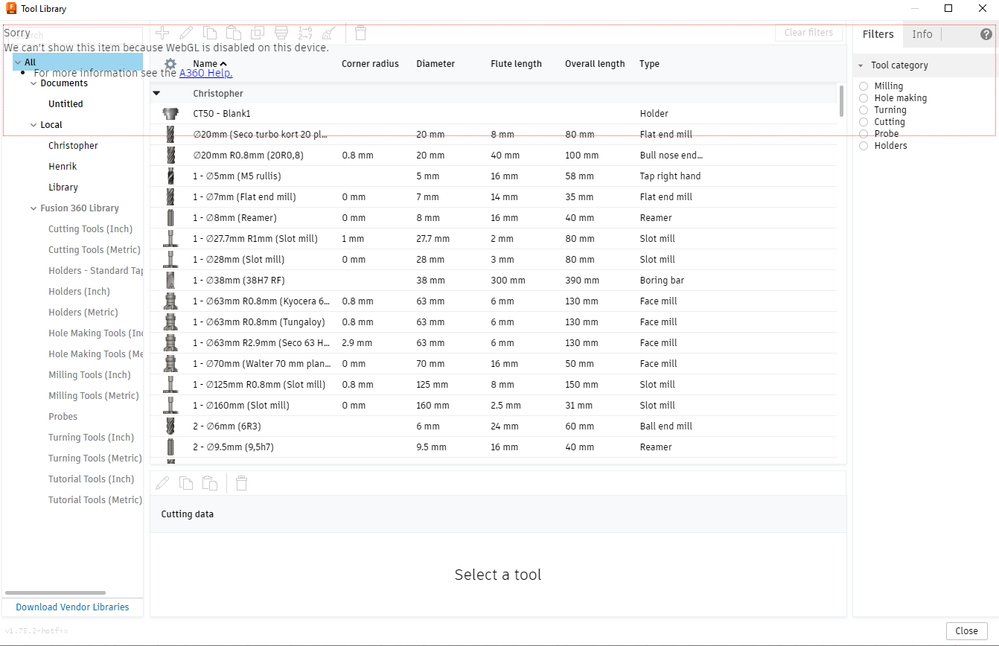
Task: Click the holder icon in top toolbar
Action: [x=281, y=32]
